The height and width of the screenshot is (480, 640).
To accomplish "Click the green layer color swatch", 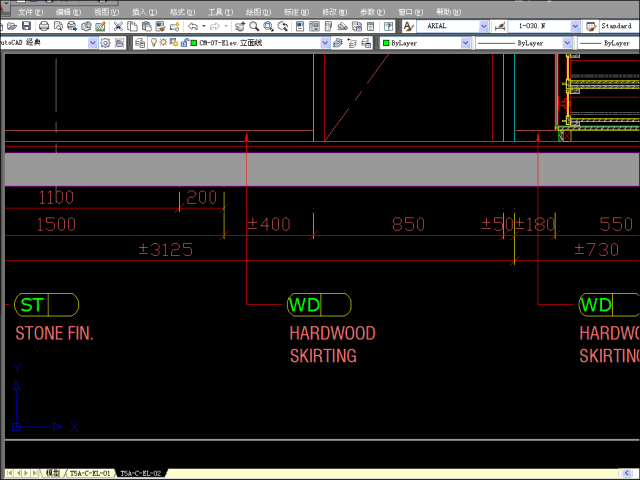I will point(194,42).
